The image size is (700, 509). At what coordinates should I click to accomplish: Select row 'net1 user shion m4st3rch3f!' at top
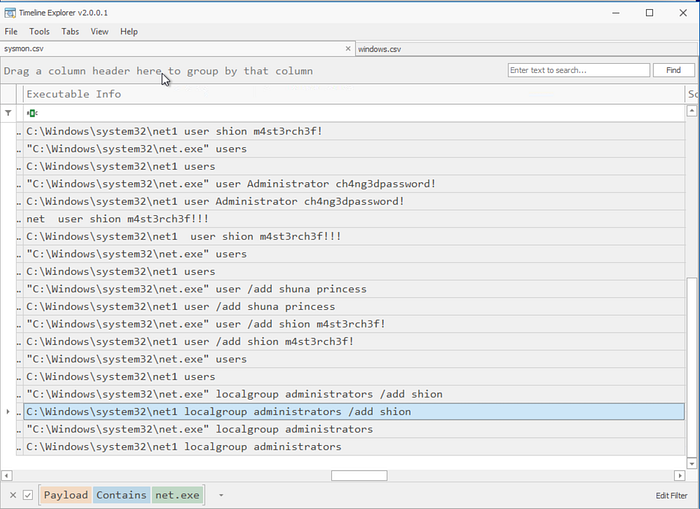coord(354,131)
